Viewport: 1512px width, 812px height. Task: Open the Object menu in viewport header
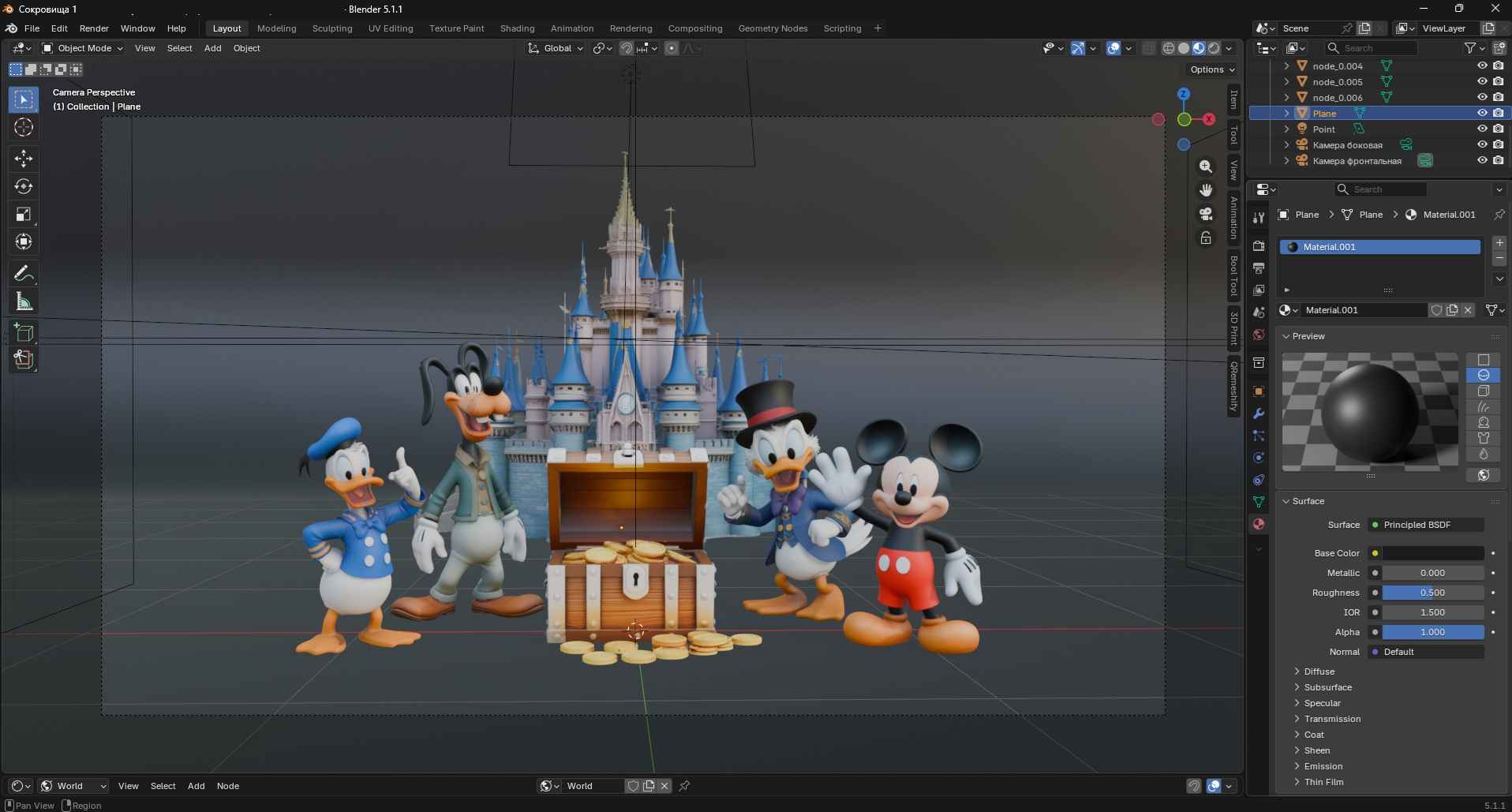pos(246,48)
